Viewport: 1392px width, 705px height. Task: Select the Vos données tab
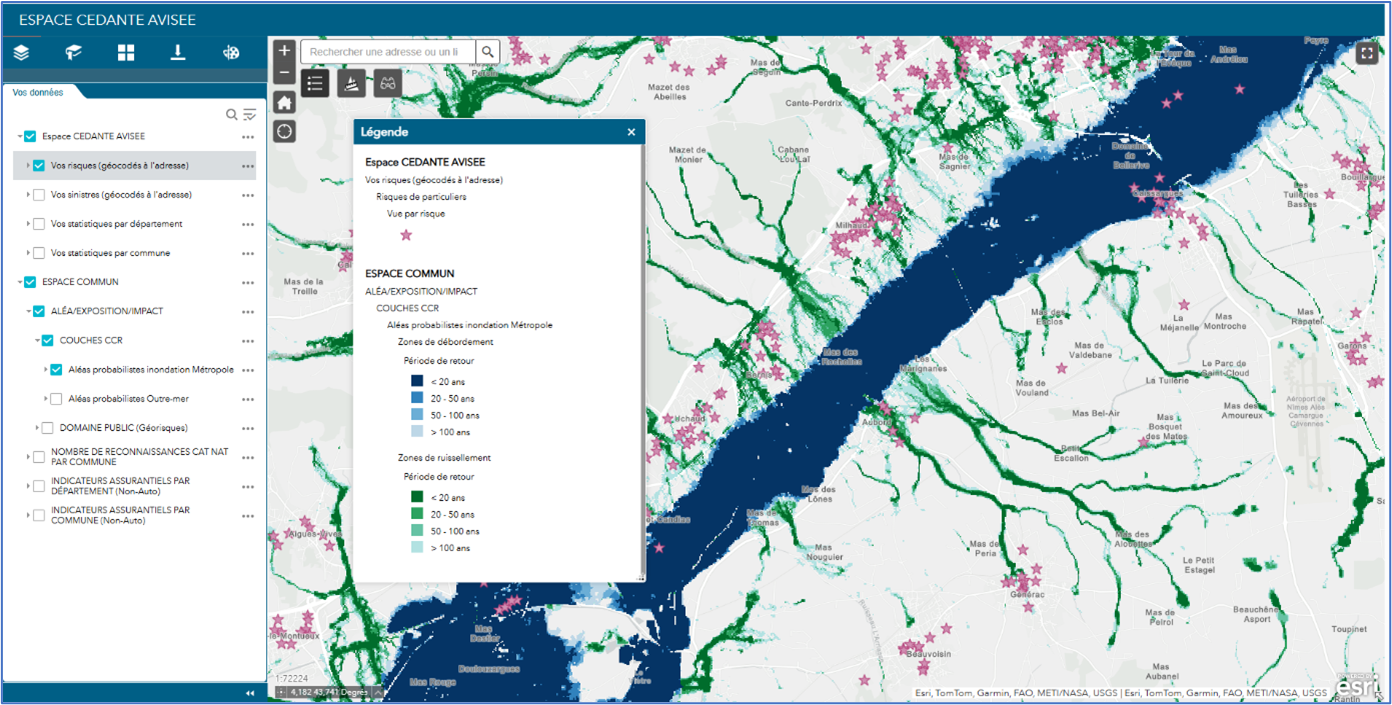[38, 92]
